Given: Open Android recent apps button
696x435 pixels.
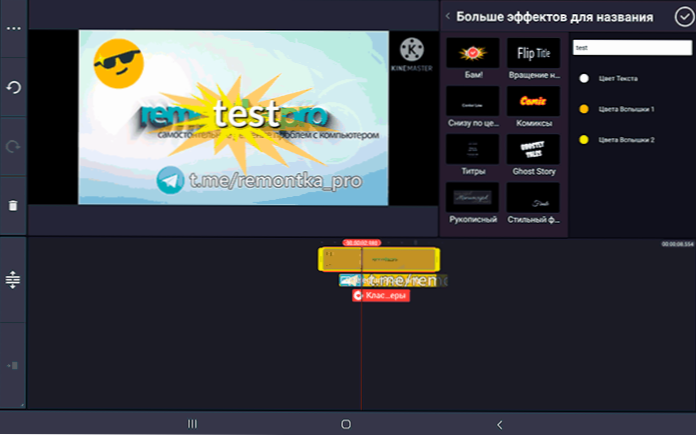Looking at the screenshot, I should tap(192, 424).
